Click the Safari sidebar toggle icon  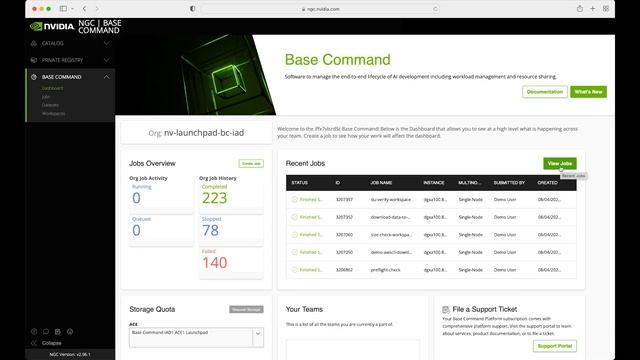63,9
